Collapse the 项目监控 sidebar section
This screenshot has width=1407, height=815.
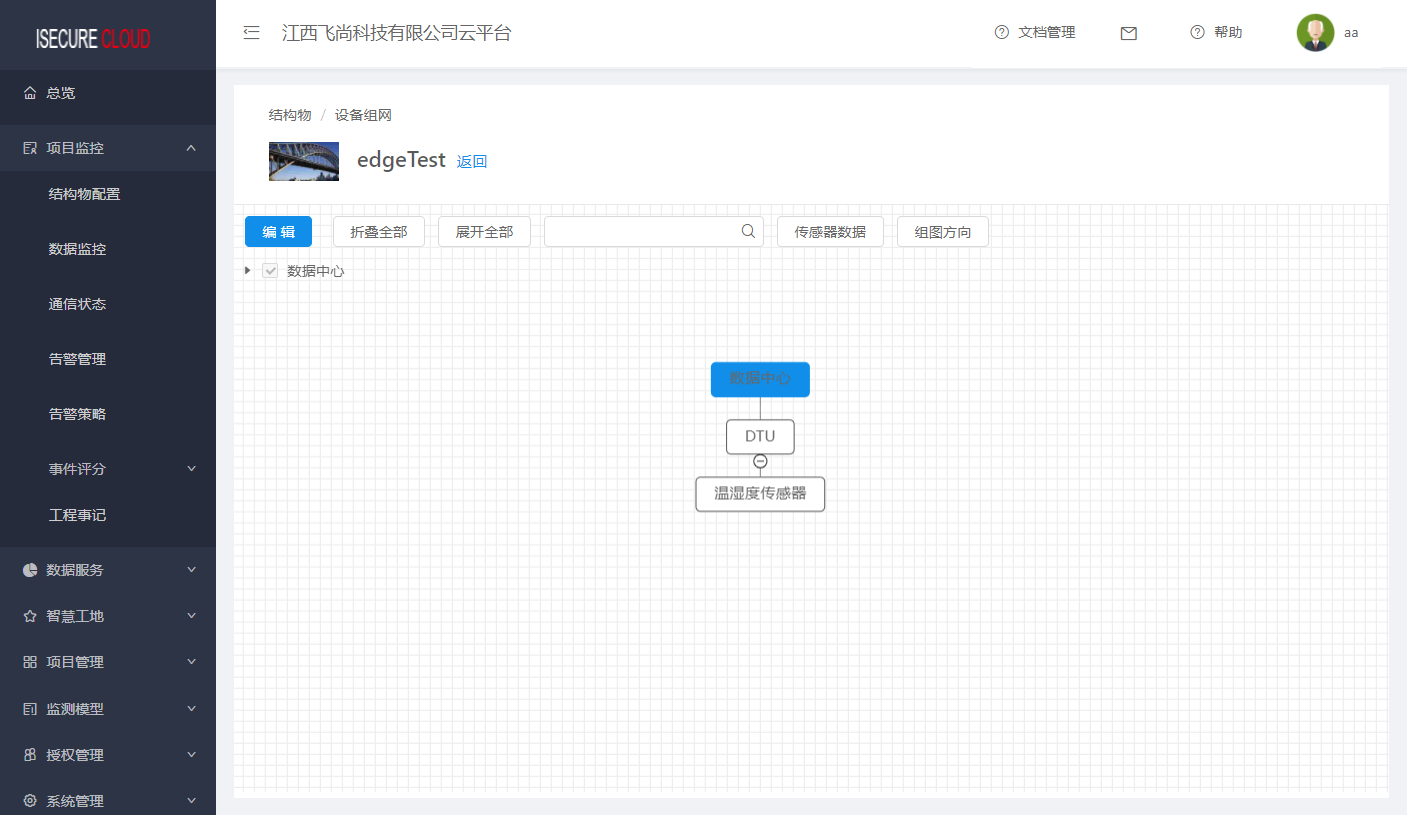(191, 148)
